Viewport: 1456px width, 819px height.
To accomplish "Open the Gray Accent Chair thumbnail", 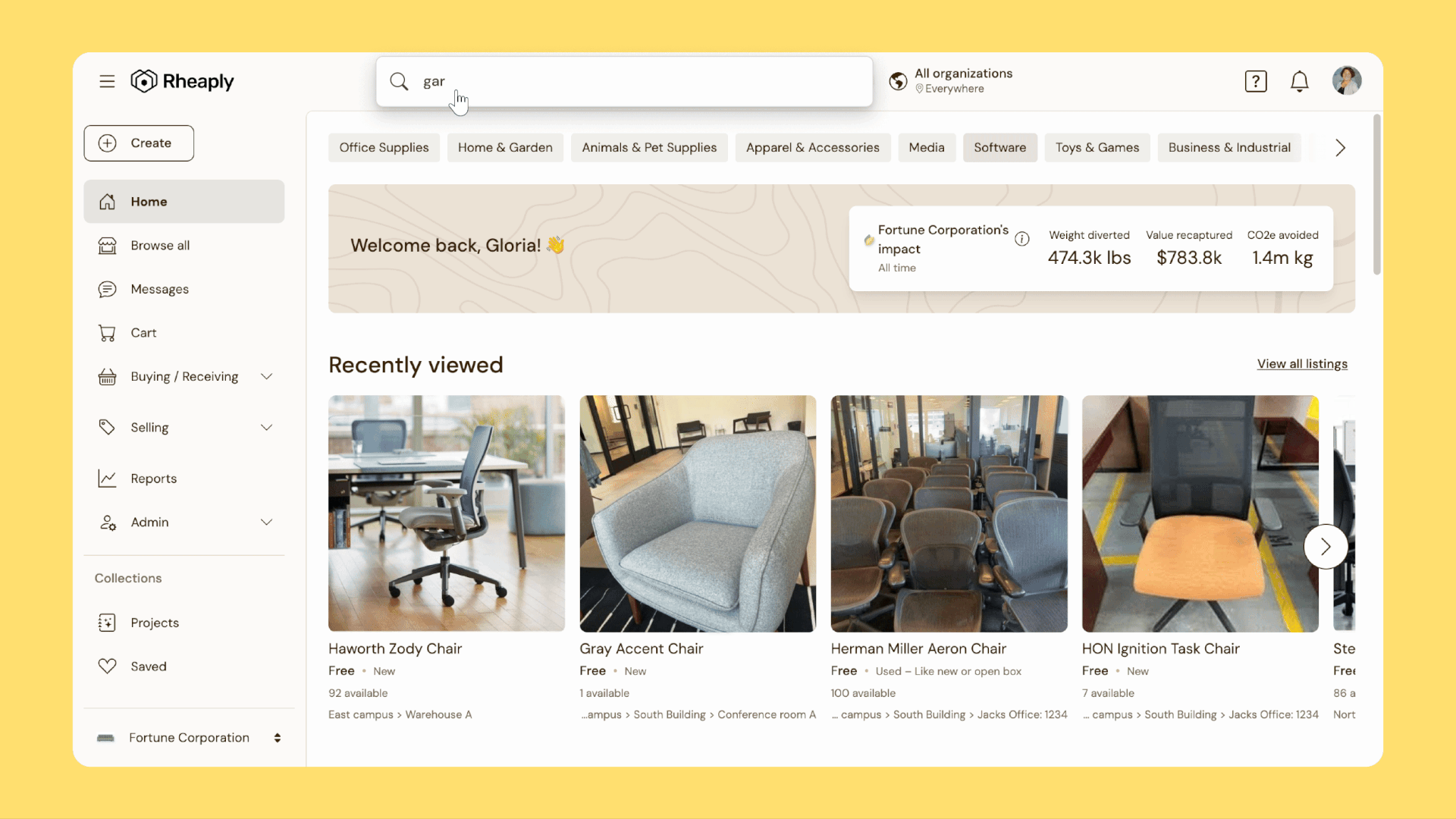I will [x=698, y=513].
